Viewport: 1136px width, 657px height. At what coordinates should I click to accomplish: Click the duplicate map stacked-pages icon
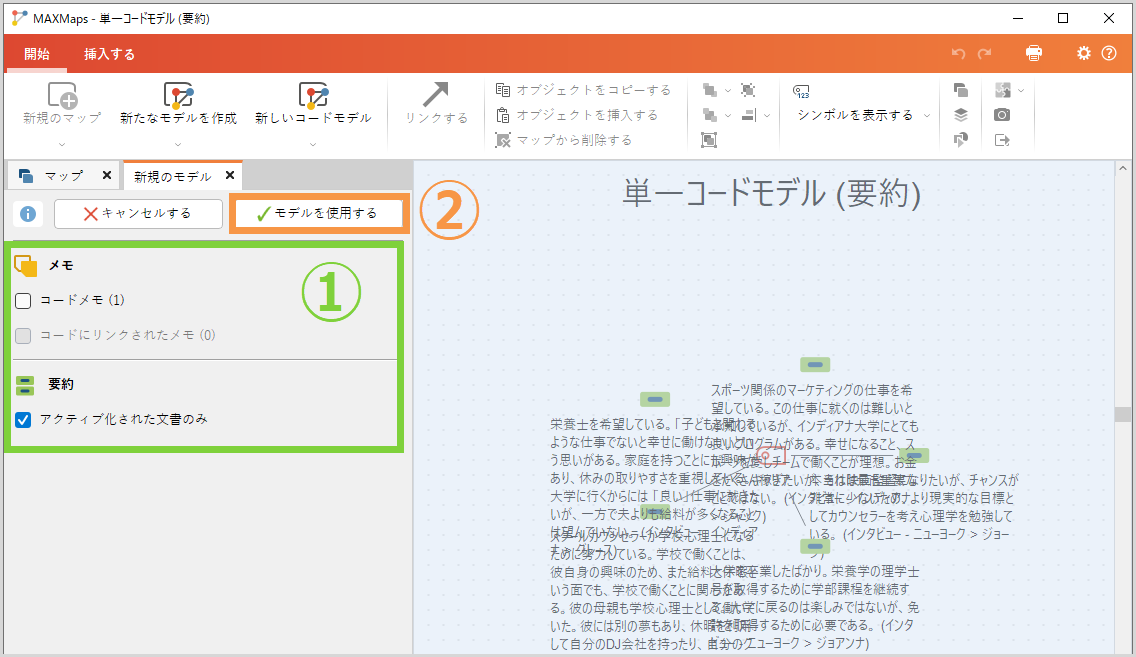[961, 90]
